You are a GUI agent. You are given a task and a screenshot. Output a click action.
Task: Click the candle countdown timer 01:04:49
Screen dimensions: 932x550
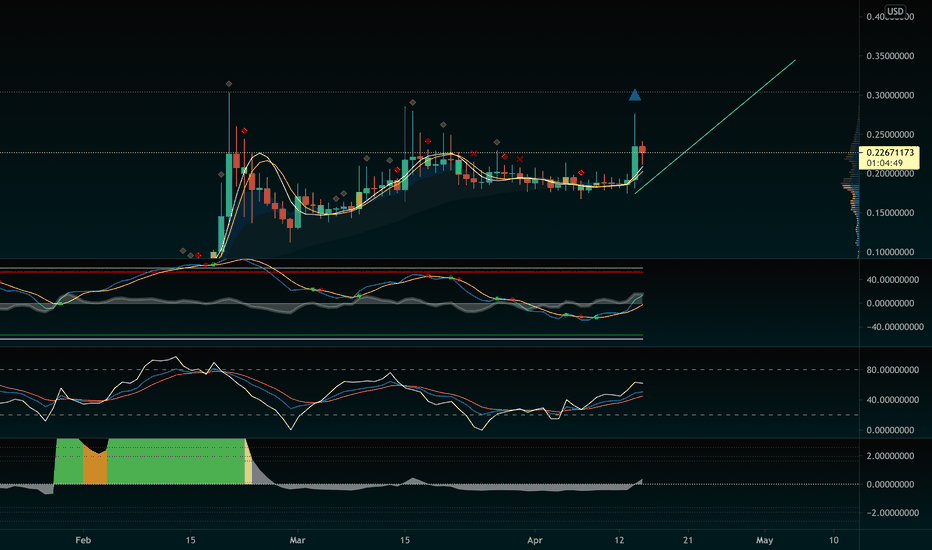pyautogui.click(x=884, y=162)
